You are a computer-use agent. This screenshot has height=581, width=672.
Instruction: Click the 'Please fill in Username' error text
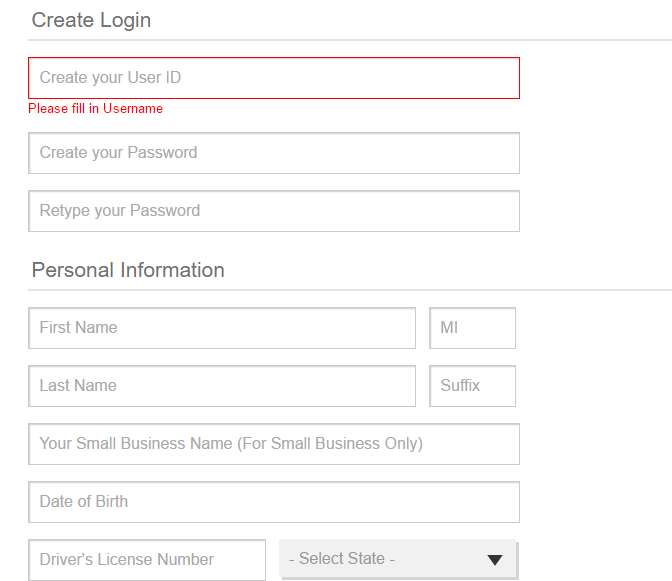tap(96, 108)
